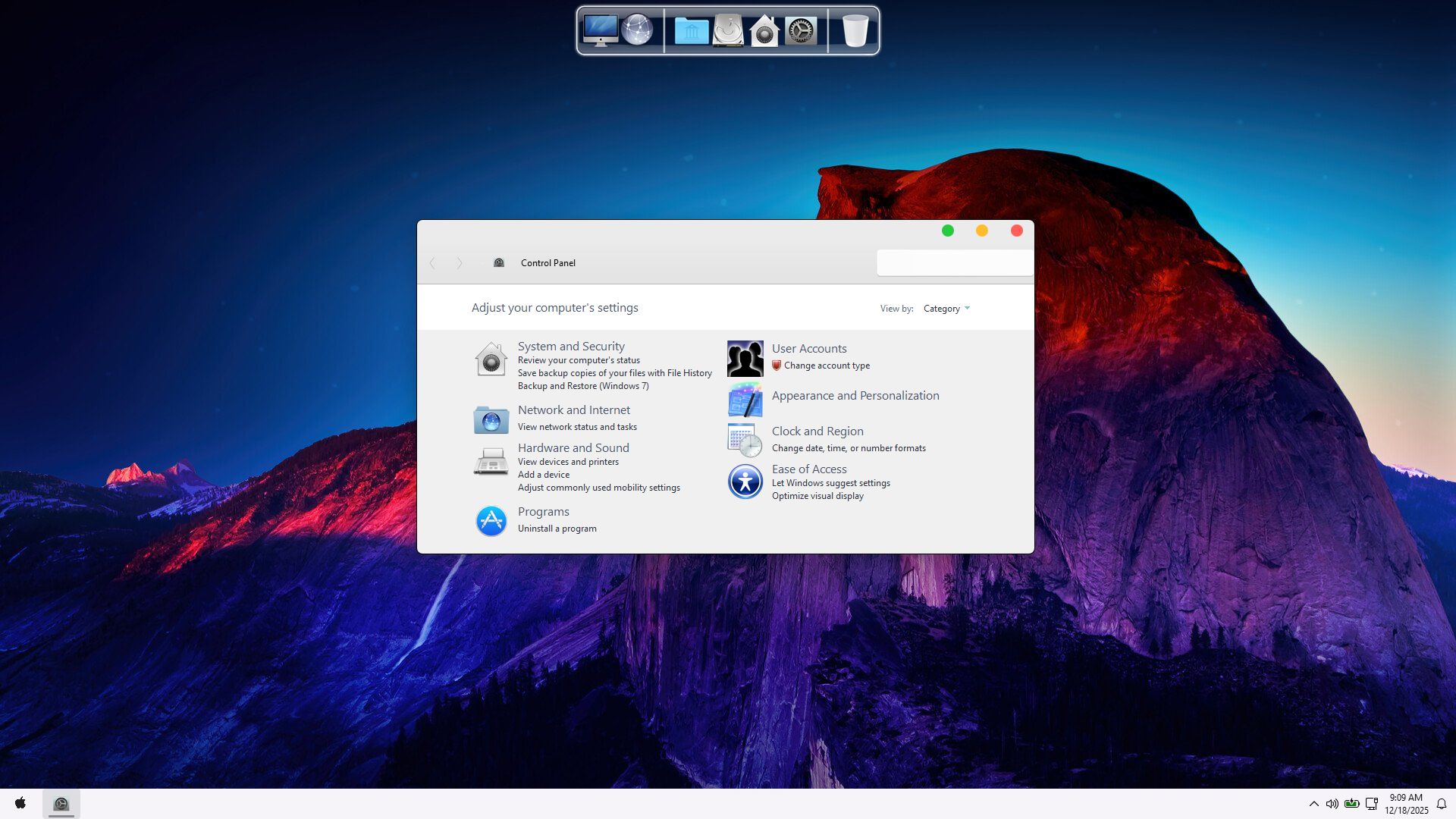This screenshot has height=819, width=1456.
Task: Click the Hardware and Sound printer icon
Action: 491,461
